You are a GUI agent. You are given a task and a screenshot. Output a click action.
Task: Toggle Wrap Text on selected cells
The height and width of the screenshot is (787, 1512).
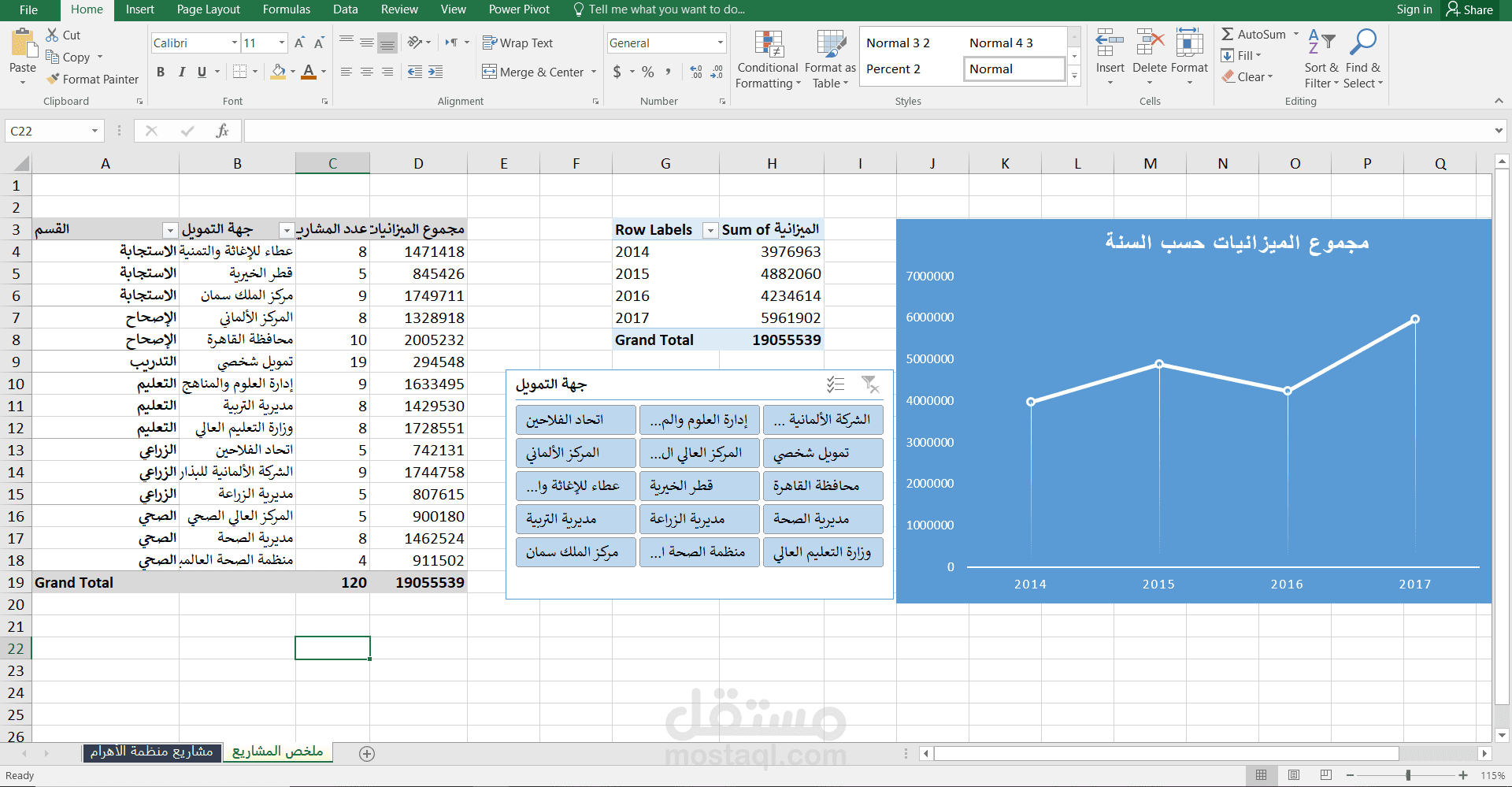click(x=517, y=43)
